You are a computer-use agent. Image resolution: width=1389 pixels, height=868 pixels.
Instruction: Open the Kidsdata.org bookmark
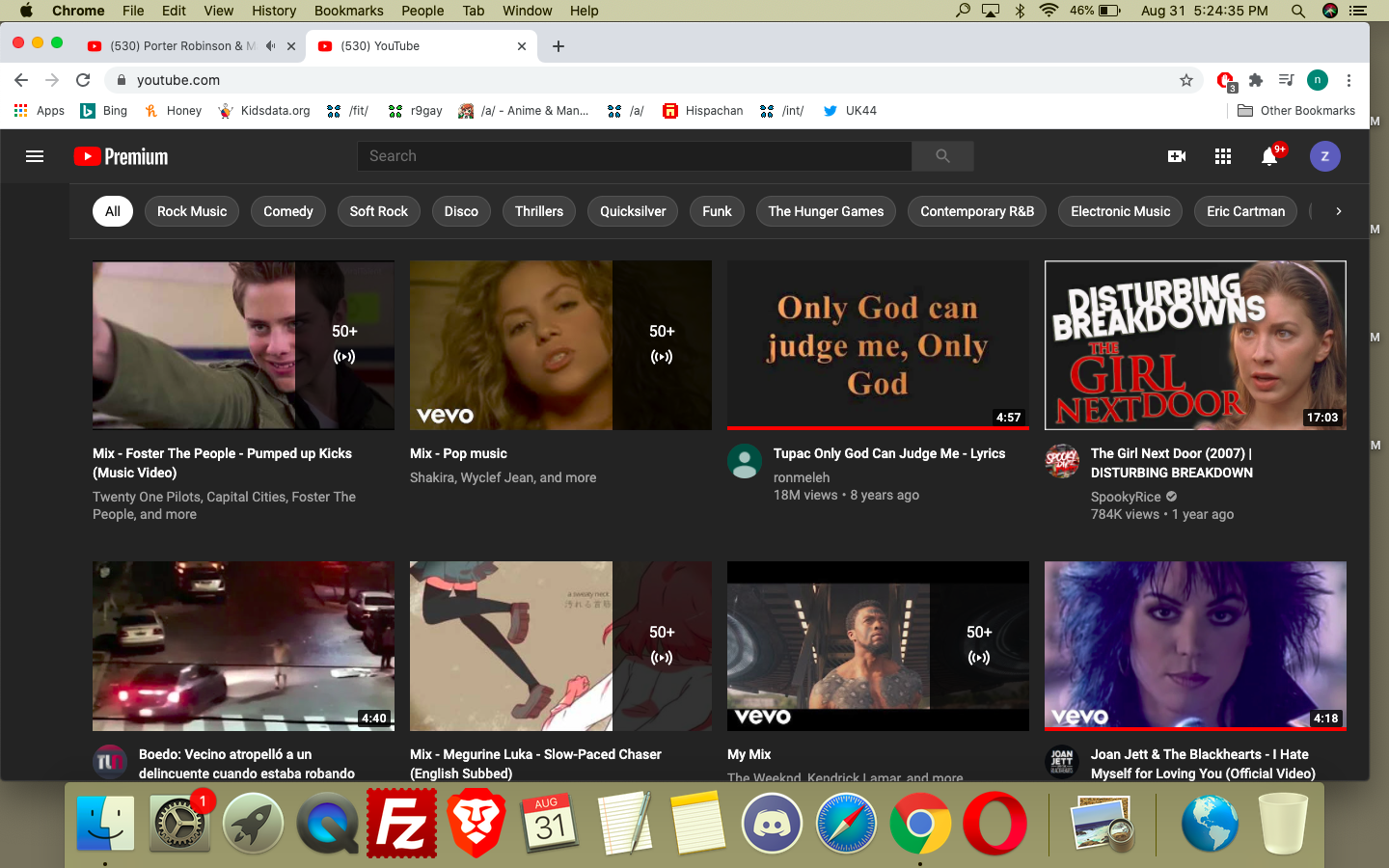click(264, 111)
